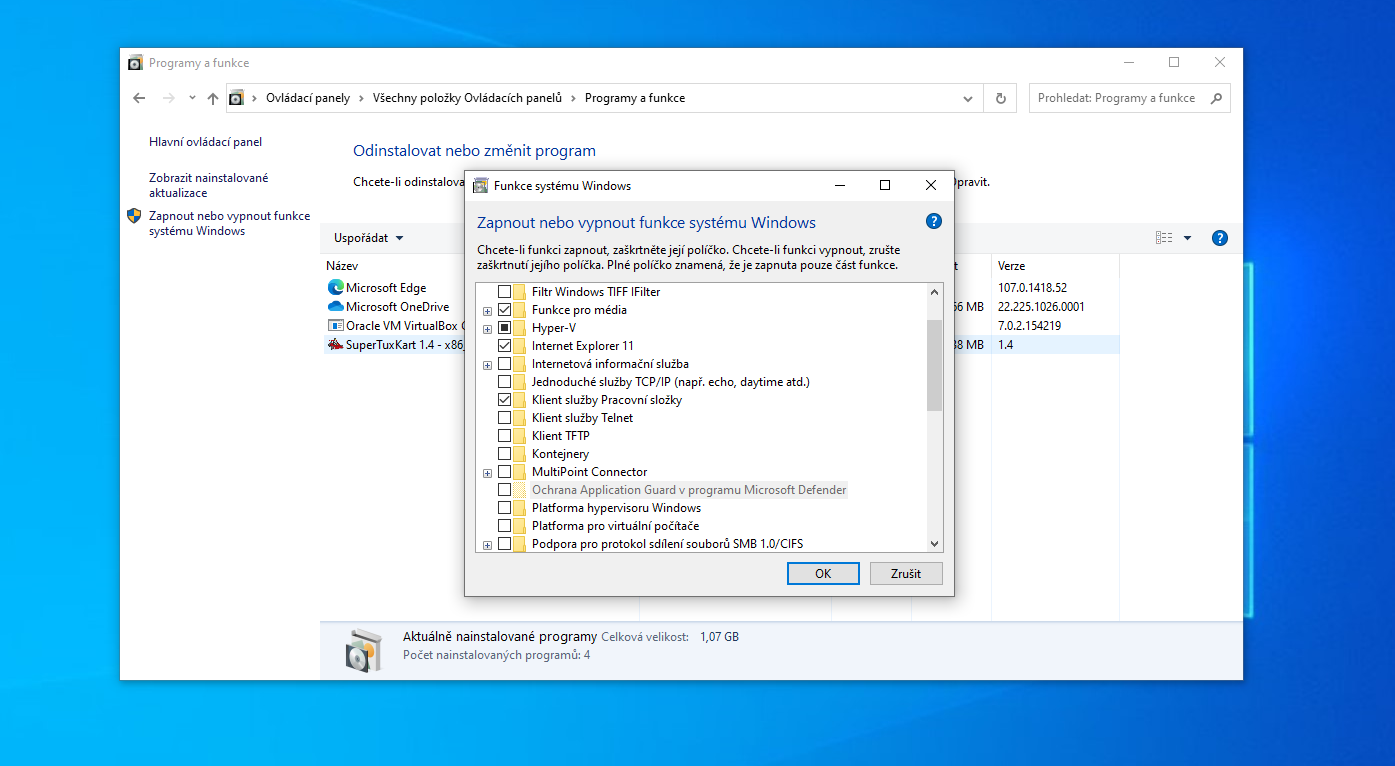
Task: Click the view options icon in Programy a funkce
Action: click(1164, 238)
